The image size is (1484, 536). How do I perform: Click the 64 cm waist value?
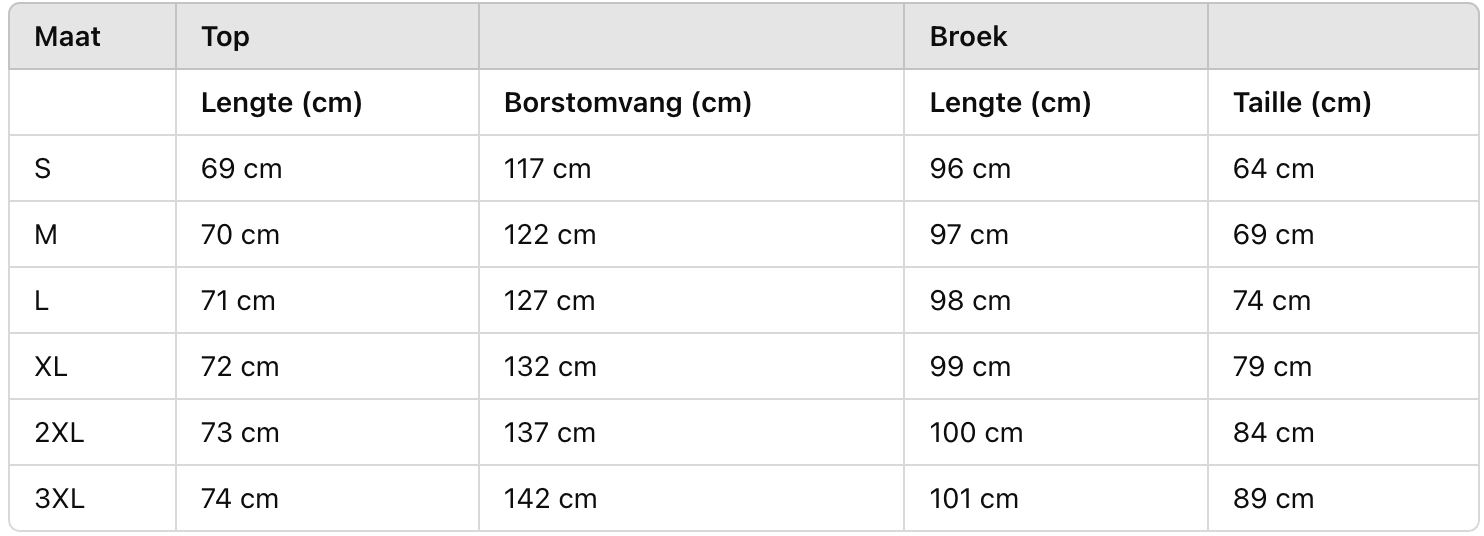pyautogui.click(x=1273, y=169)
